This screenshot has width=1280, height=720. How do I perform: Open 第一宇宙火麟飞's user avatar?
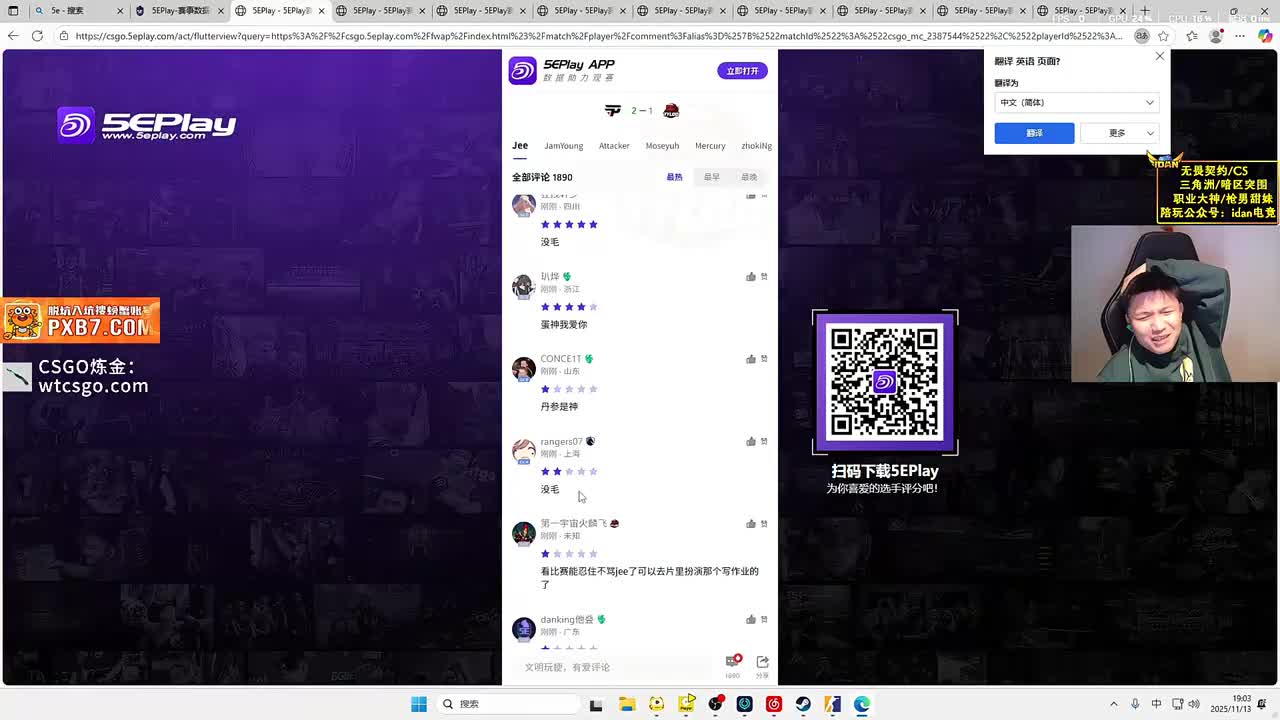click(523, 534)
